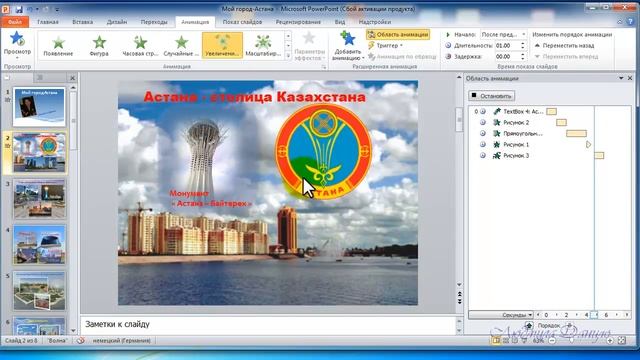This screenshot has width=640, height=360.
Task: Undo the last action in quick access toolbar
Action: (31, 9)
